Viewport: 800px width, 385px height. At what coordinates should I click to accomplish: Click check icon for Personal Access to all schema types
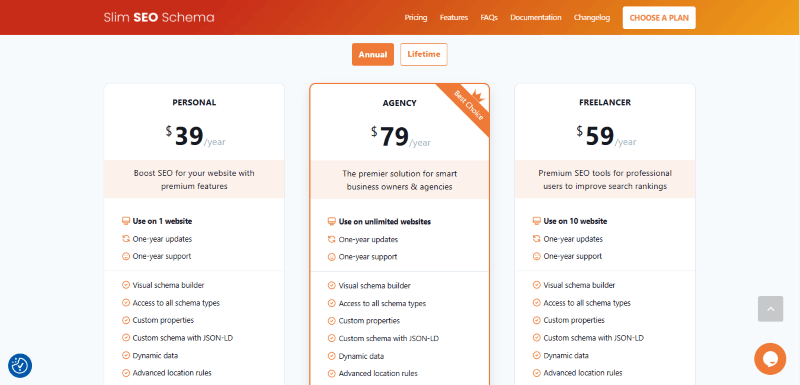[x=126, y=303]
